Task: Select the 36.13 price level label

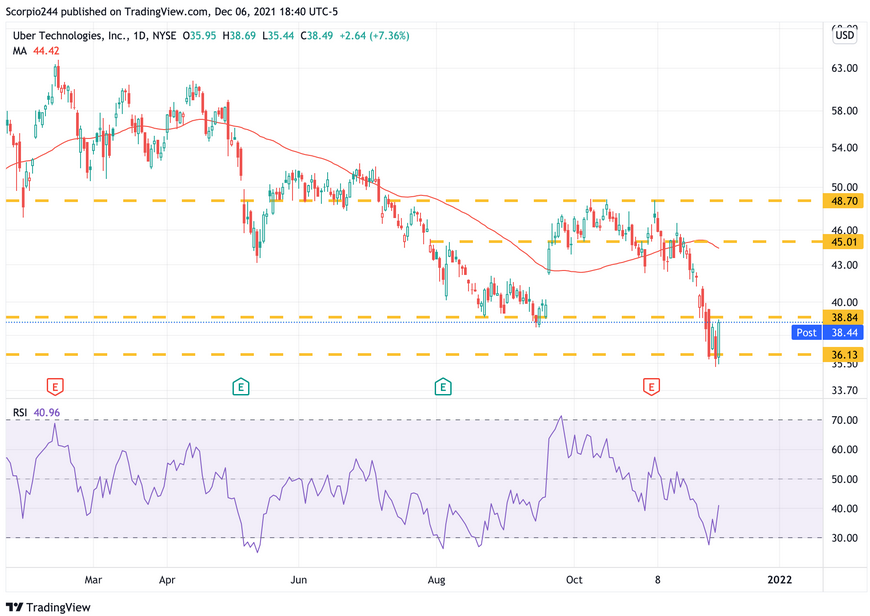Action: (844, 355)
